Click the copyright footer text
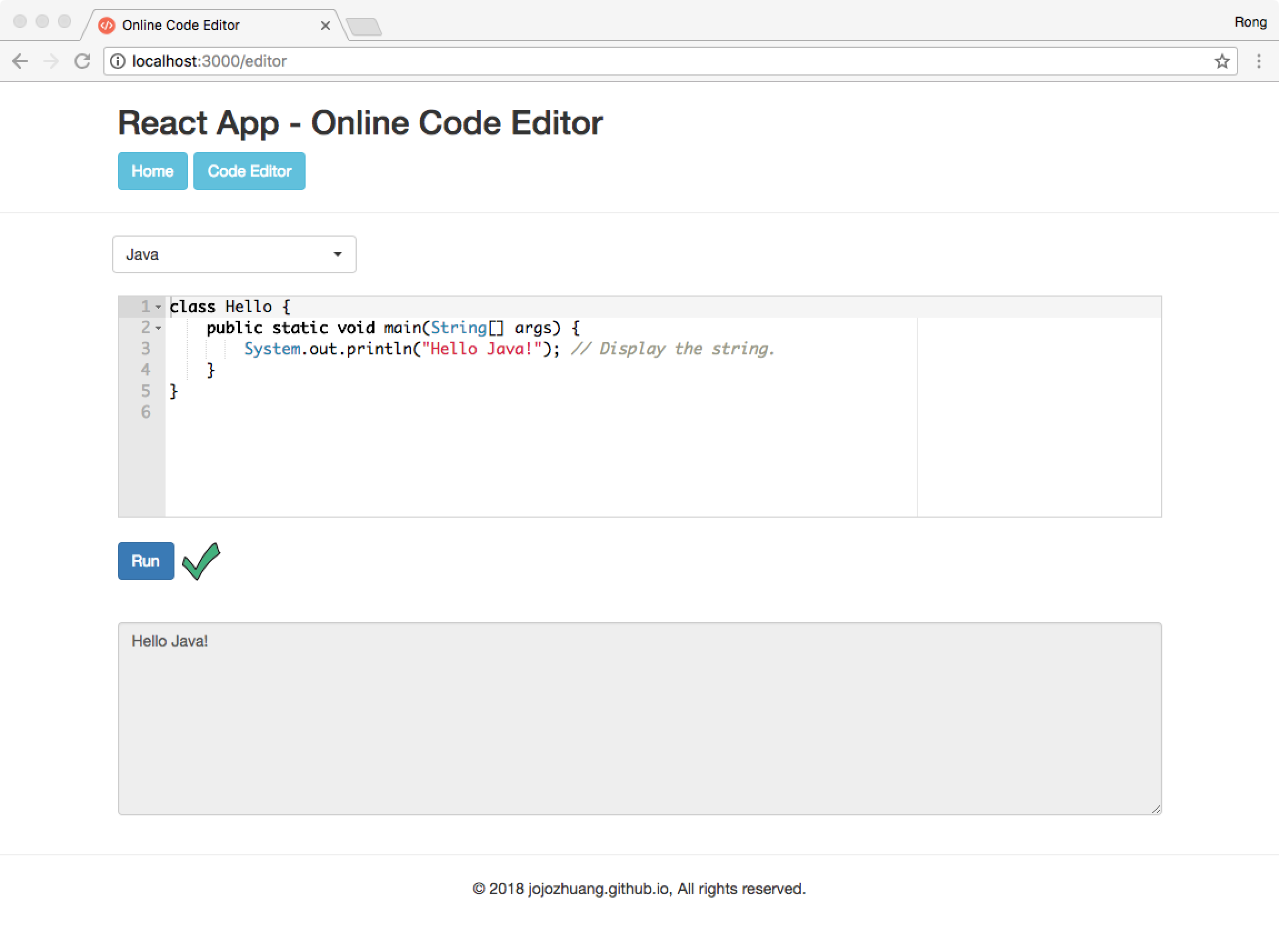This screenshot has height=952, width=1279. click(639, 889)
